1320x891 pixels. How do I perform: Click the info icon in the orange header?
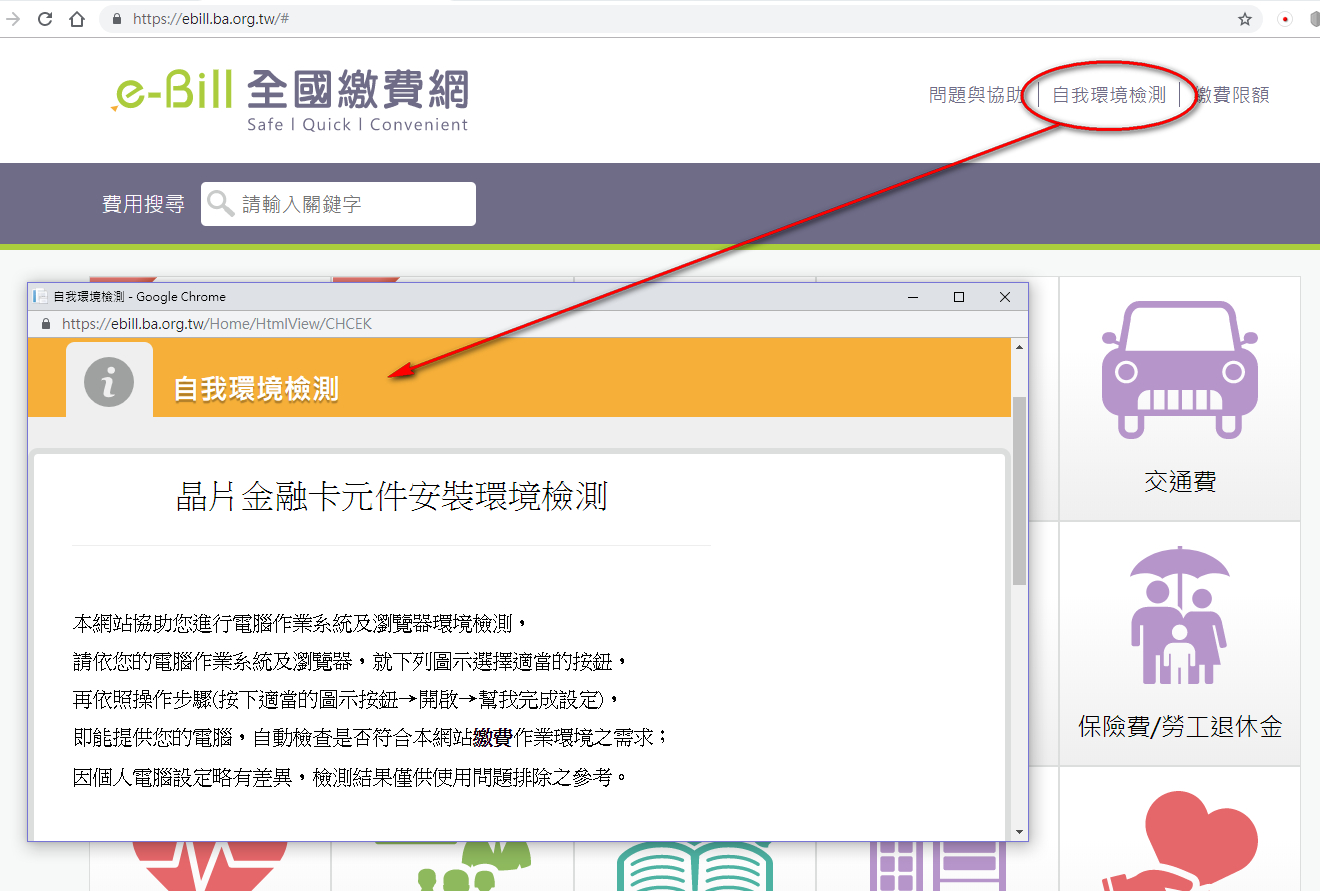(x=109, y=383)
